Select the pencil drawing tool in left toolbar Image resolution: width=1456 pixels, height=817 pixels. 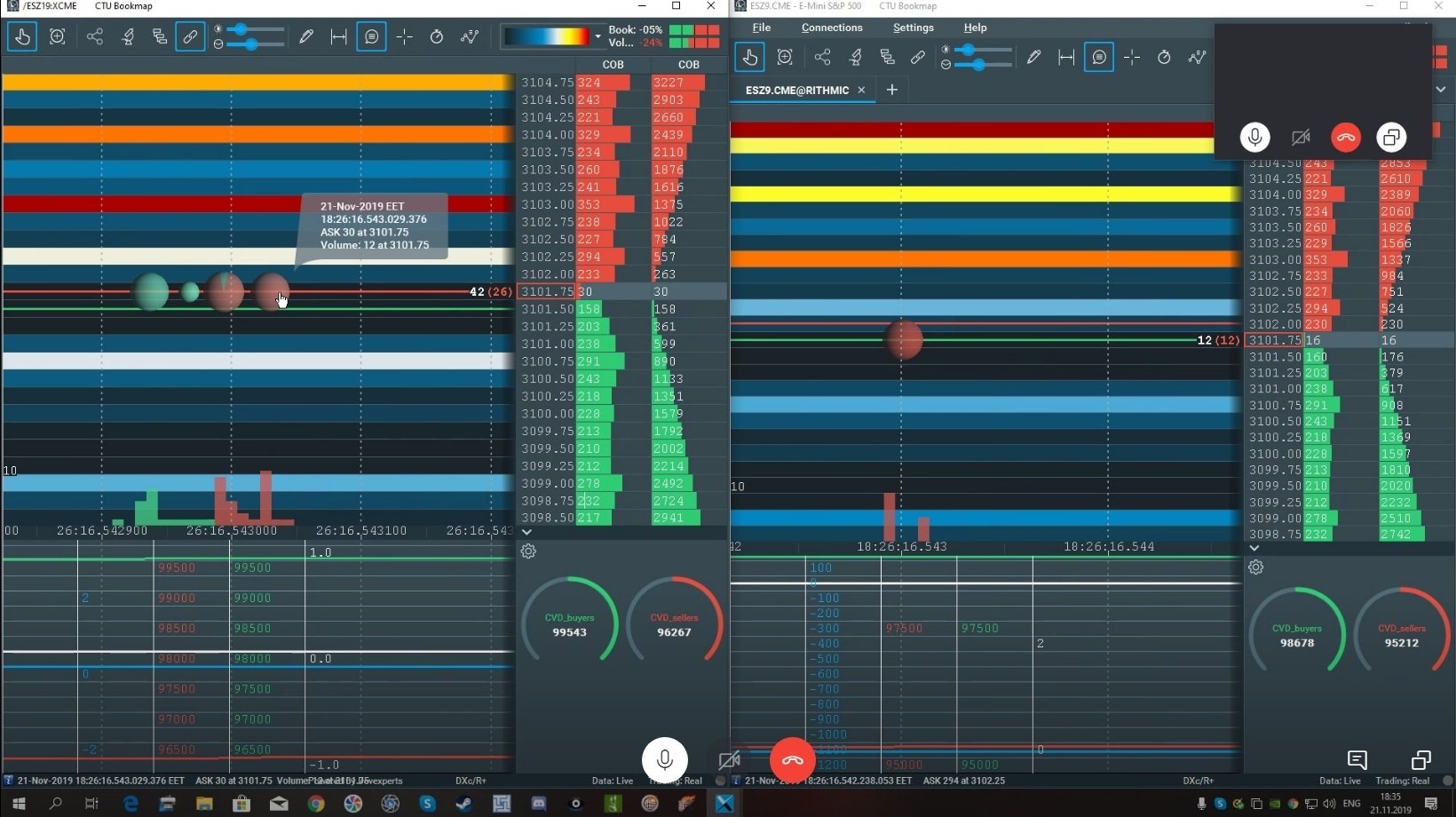coord(306,37)
